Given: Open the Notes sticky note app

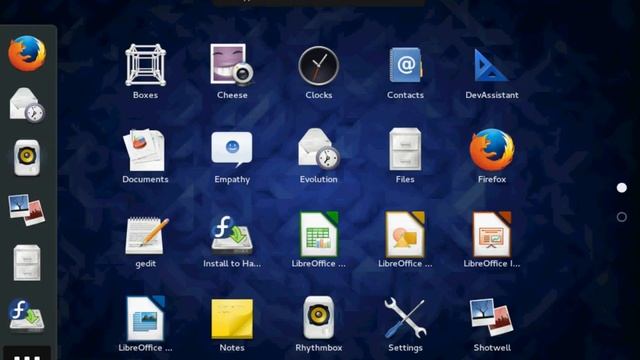Looking at the screenshot, I should click(232, 319).
